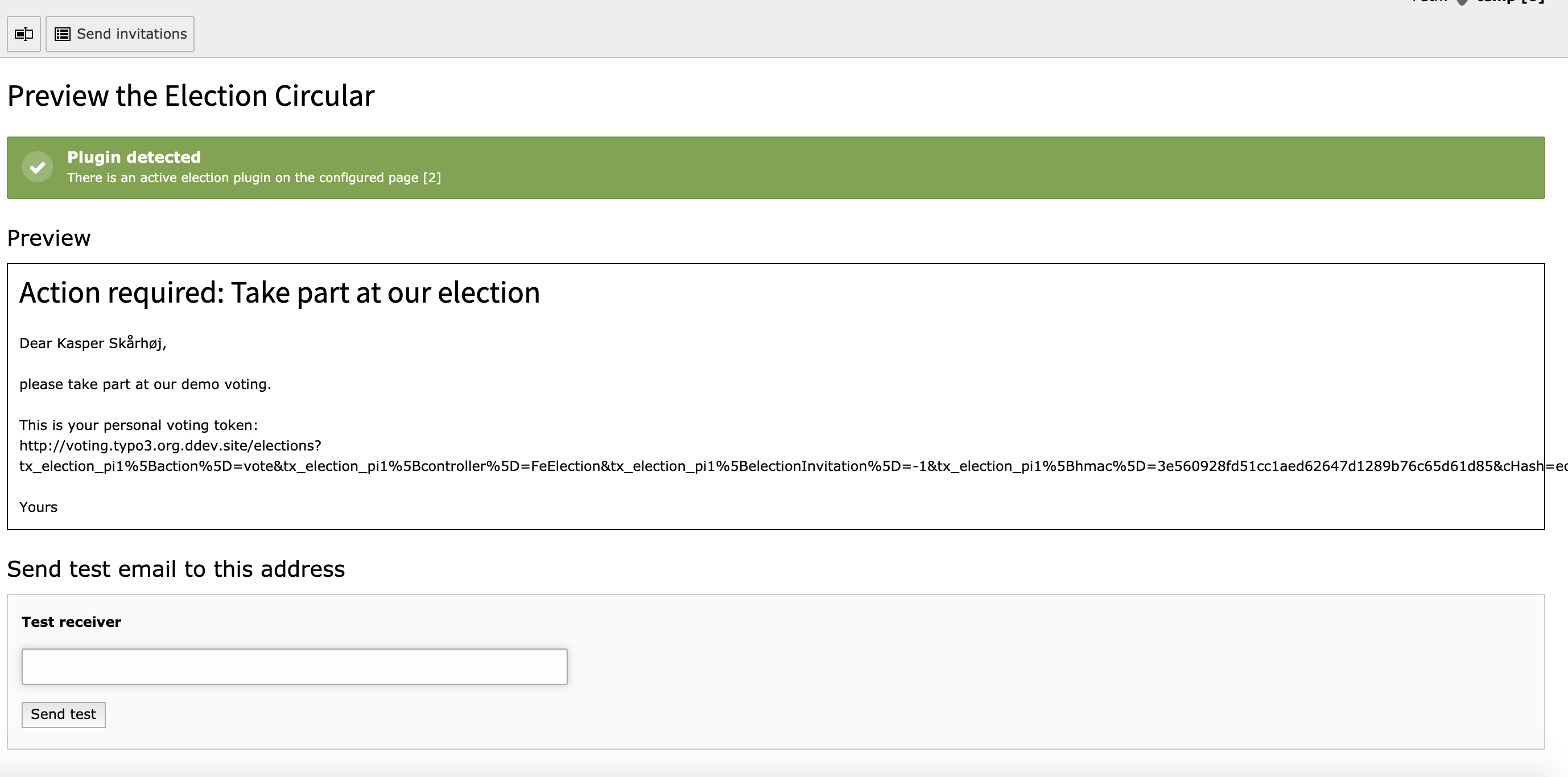The height and width of the screenshot is (777, 1568).
Task: Click the list icon beside Send invitations
Action: tap(62, 34)
